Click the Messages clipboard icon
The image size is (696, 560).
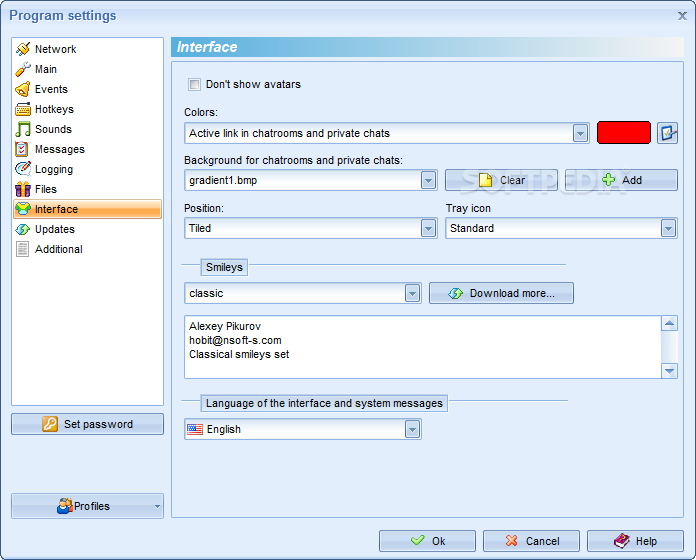(22, 149)
